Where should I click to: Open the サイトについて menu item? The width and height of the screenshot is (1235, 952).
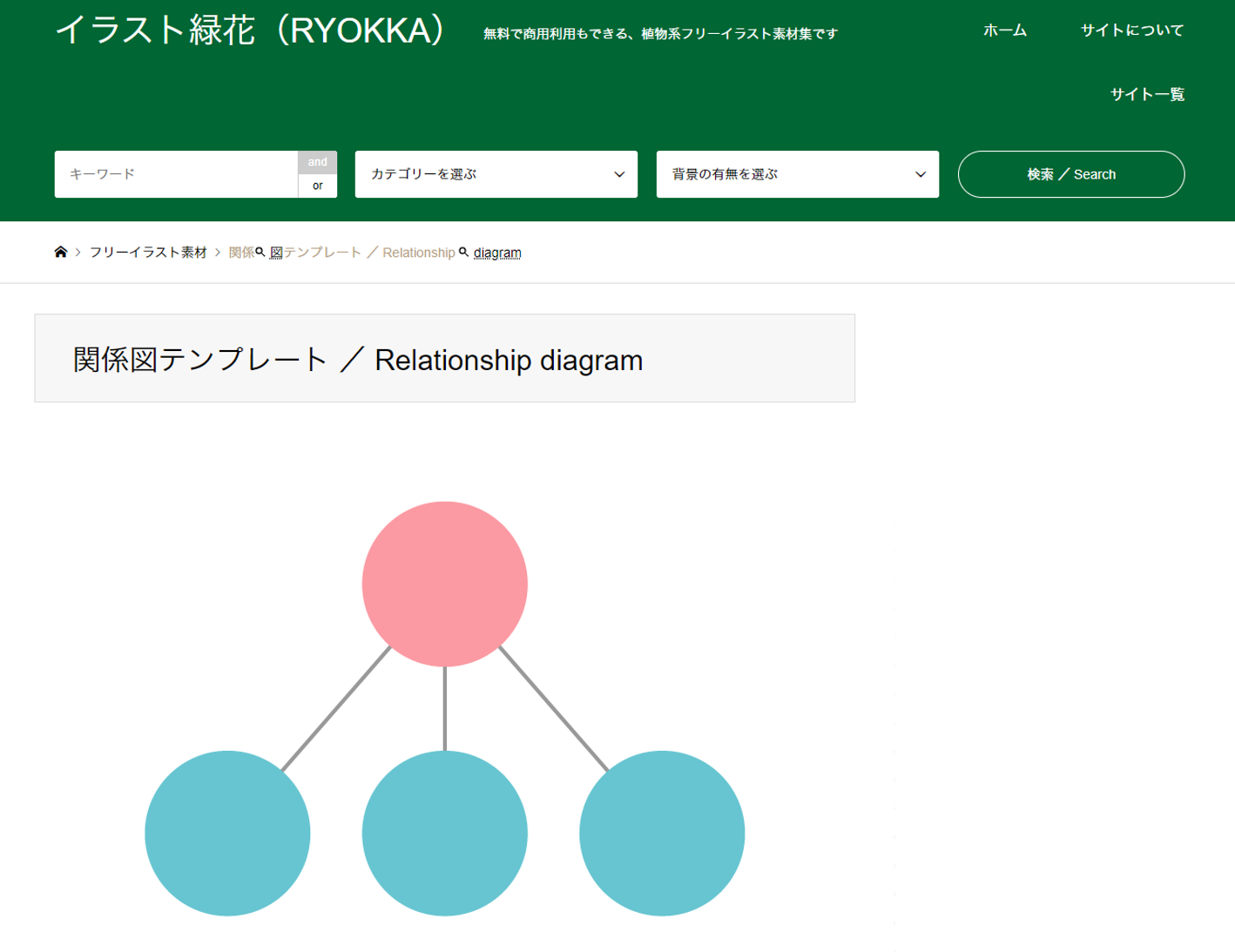tap(1132, 30)
